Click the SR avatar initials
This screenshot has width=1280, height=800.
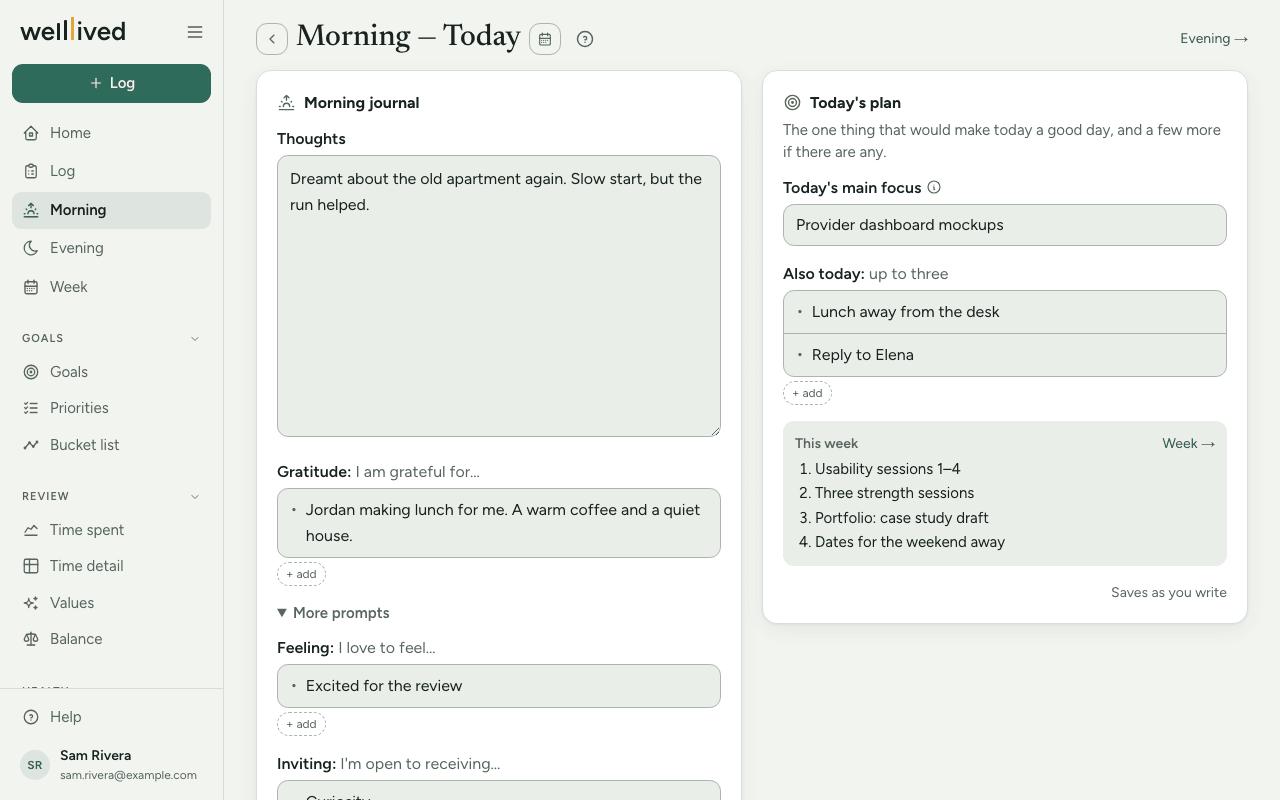35,765
